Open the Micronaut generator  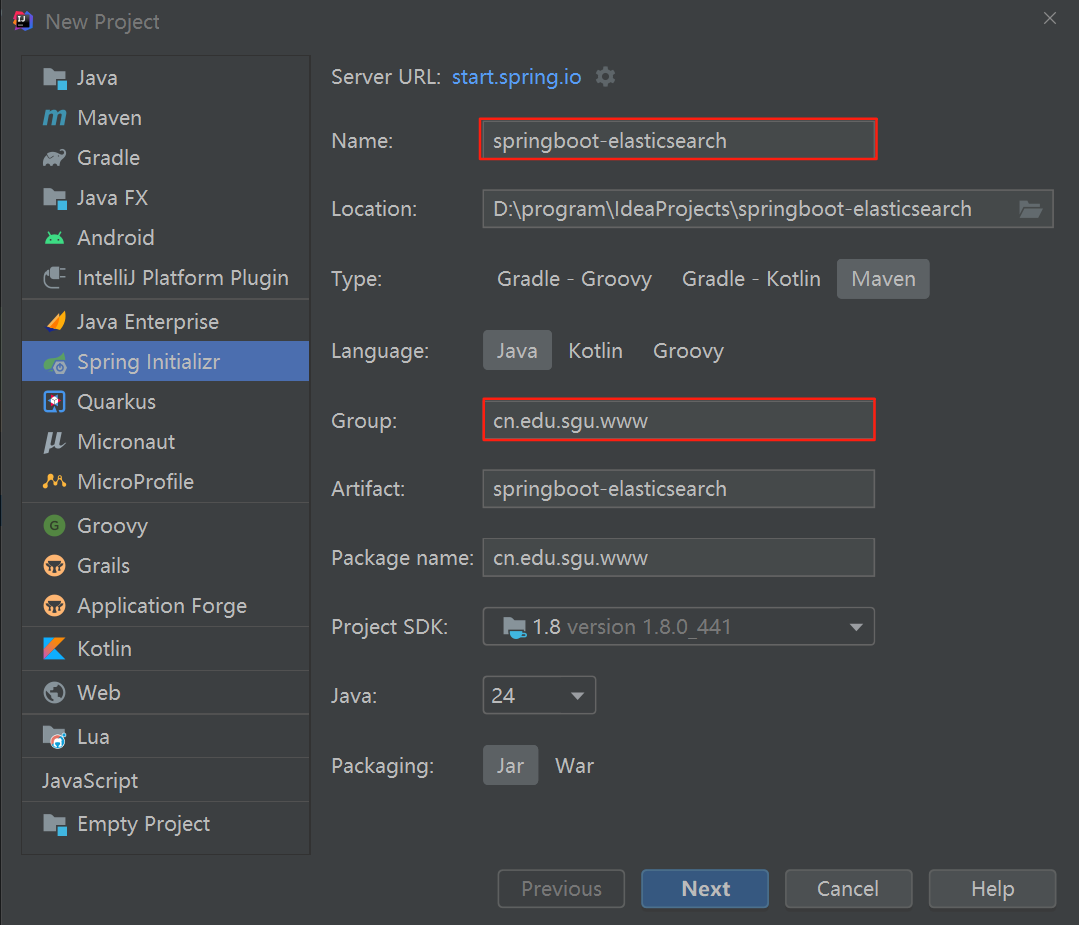pos(53,441)
